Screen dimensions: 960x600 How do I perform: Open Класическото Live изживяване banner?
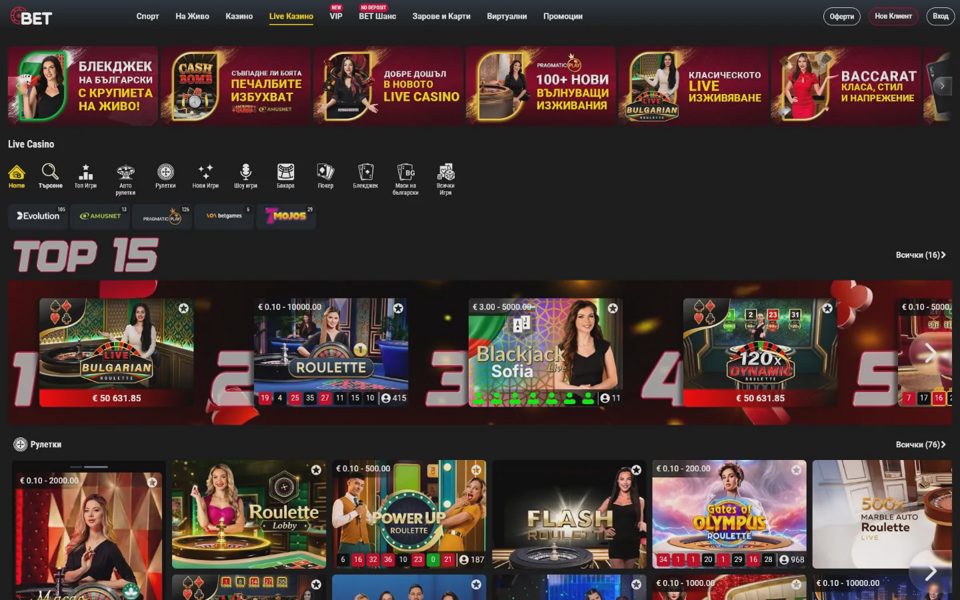coord(693,86)
